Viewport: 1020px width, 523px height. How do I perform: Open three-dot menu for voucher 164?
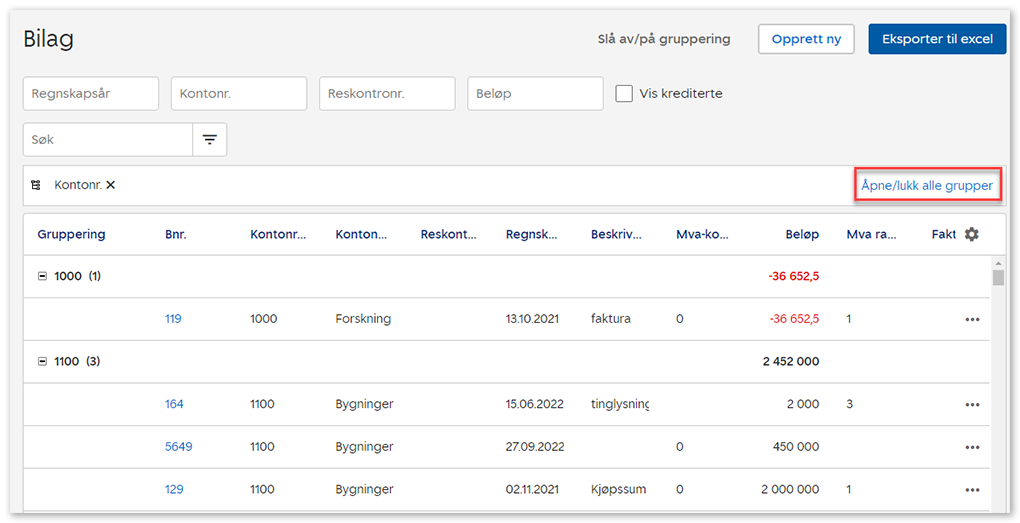(971, 405)
